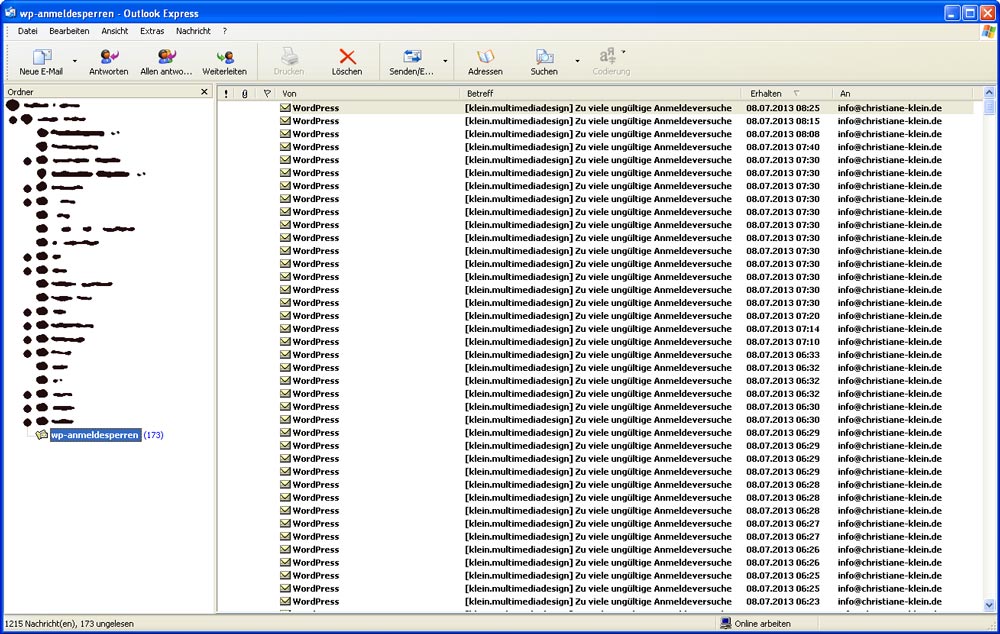Click the flag column header
1000x634 pixels.
pyautogui.click(x=267, y=94)
